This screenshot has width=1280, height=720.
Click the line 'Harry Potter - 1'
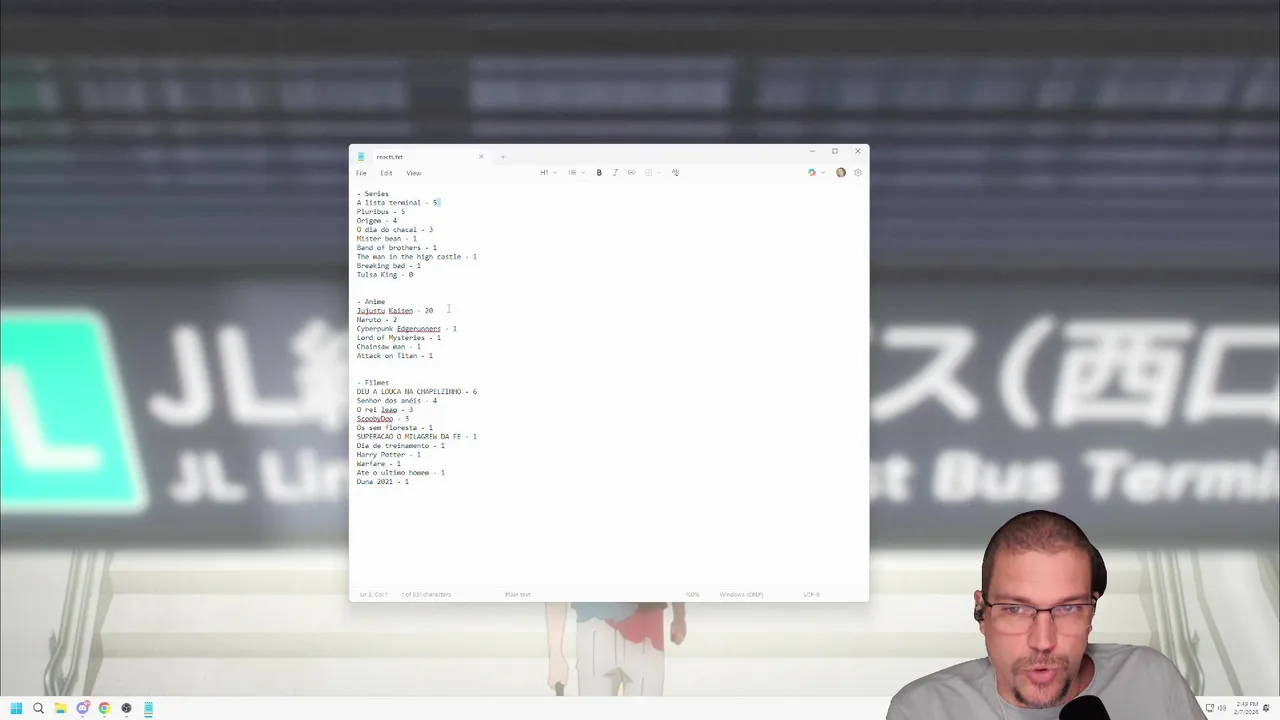(x=389, y=455)
